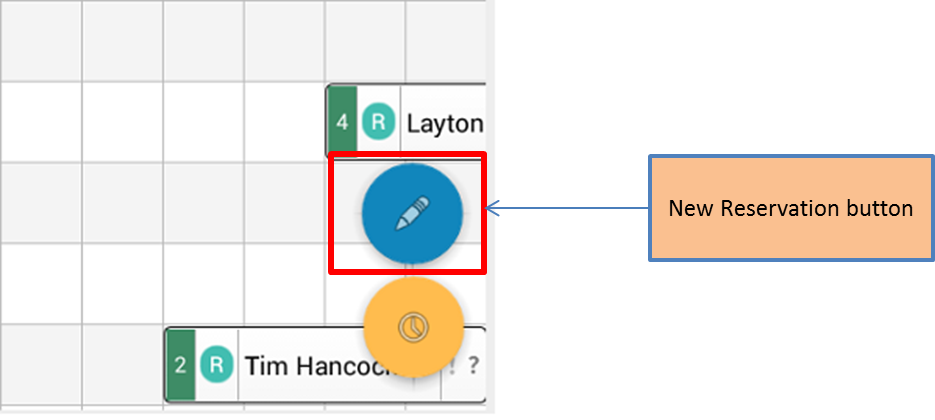The height and width of the screenshot is (420, 935).
Task: Select the white cell directly above Tim Hancock's R badge
Action: pos(203,284)
